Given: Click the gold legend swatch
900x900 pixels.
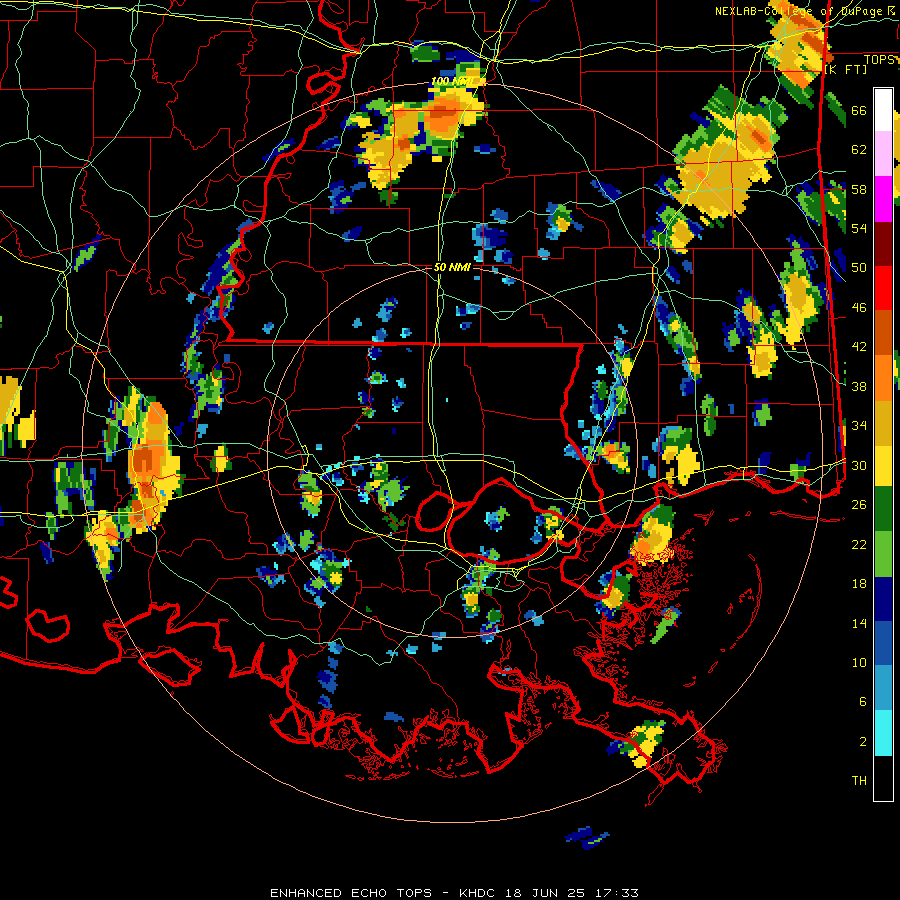Looking at the screenshot, I should [x=883, y=422].
